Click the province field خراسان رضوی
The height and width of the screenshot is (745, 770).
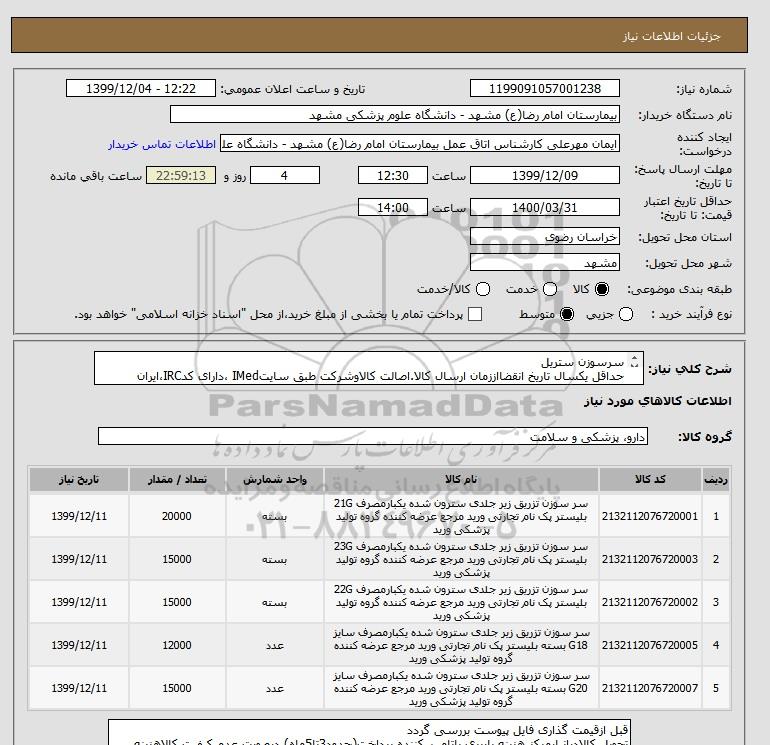tap(545, 237)
